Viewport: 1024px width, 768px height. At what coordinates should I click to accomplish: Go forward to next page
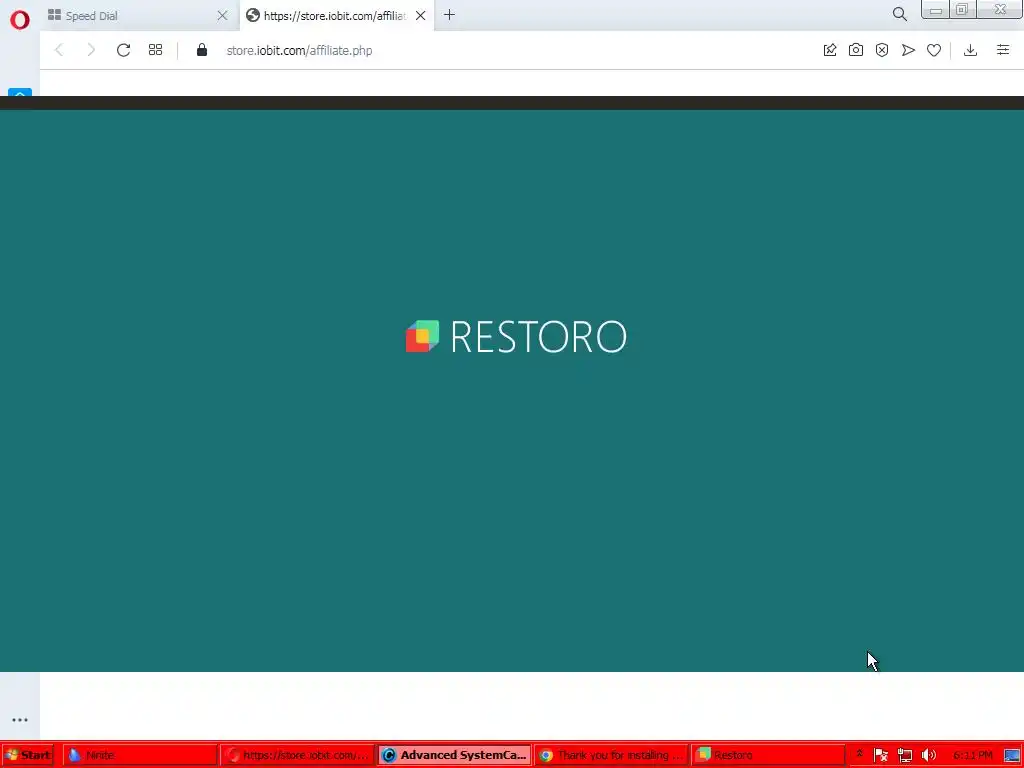pyautogui.click(x=91, y=50)
